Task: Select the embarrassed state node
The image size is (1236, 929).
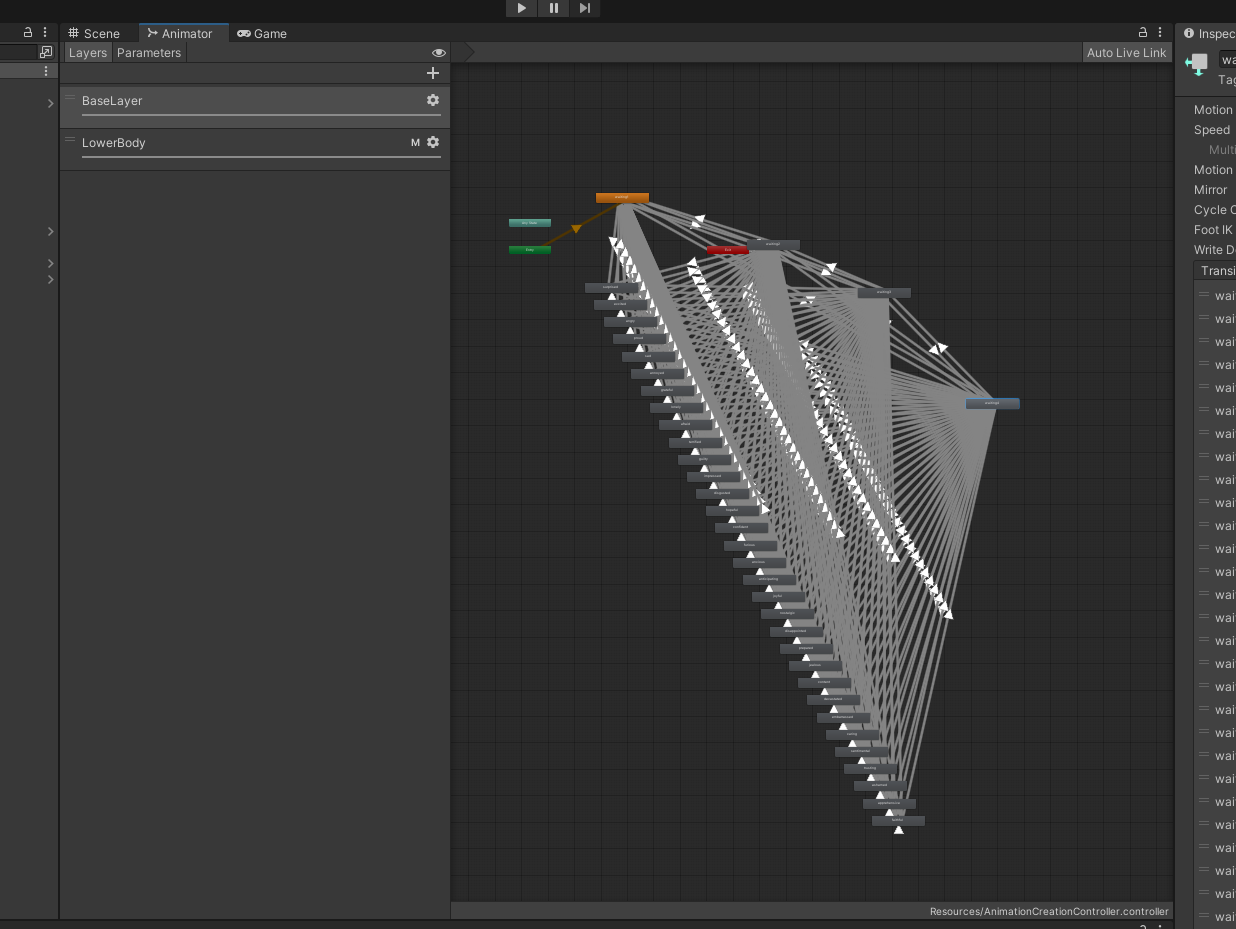Action: tap(842, 716)
